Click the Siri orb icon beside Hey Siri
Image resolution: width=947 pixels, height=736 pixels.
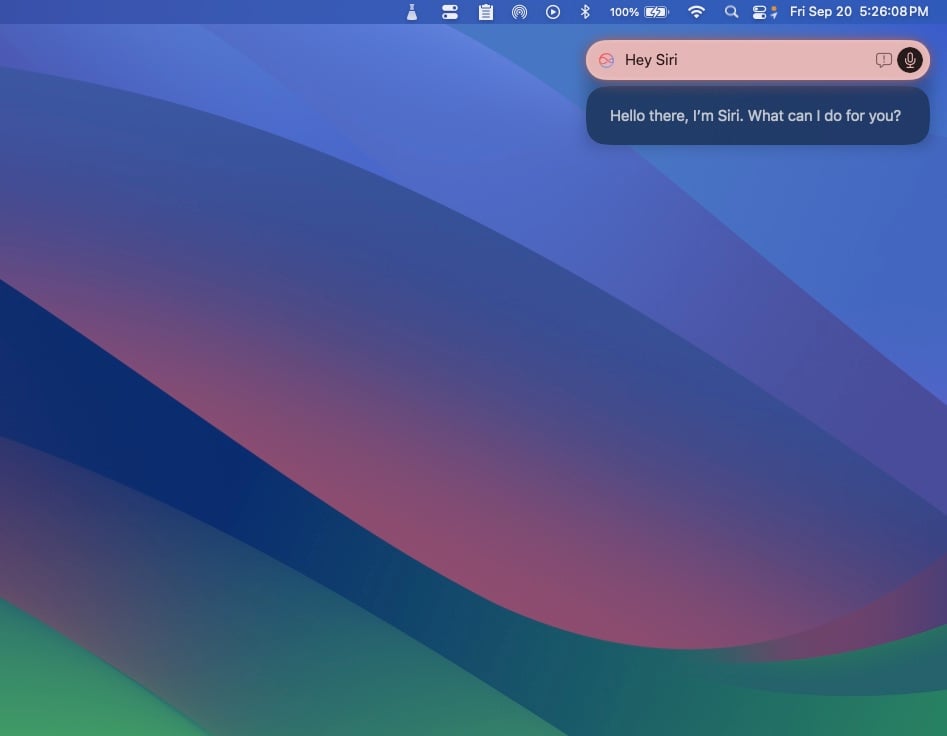coord(606,60)
